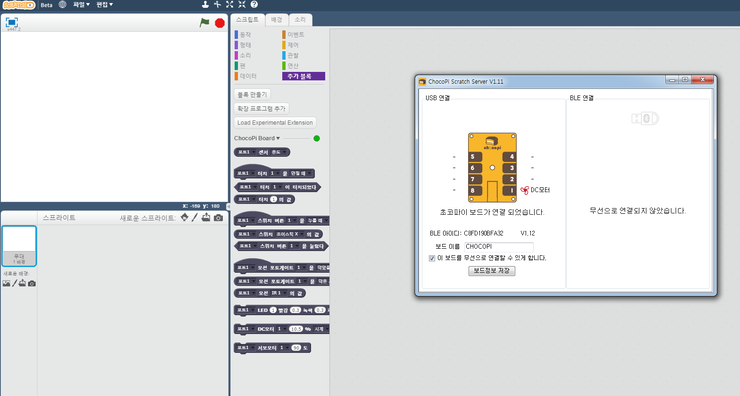Select the delete scissors tool

pos(217,5)
